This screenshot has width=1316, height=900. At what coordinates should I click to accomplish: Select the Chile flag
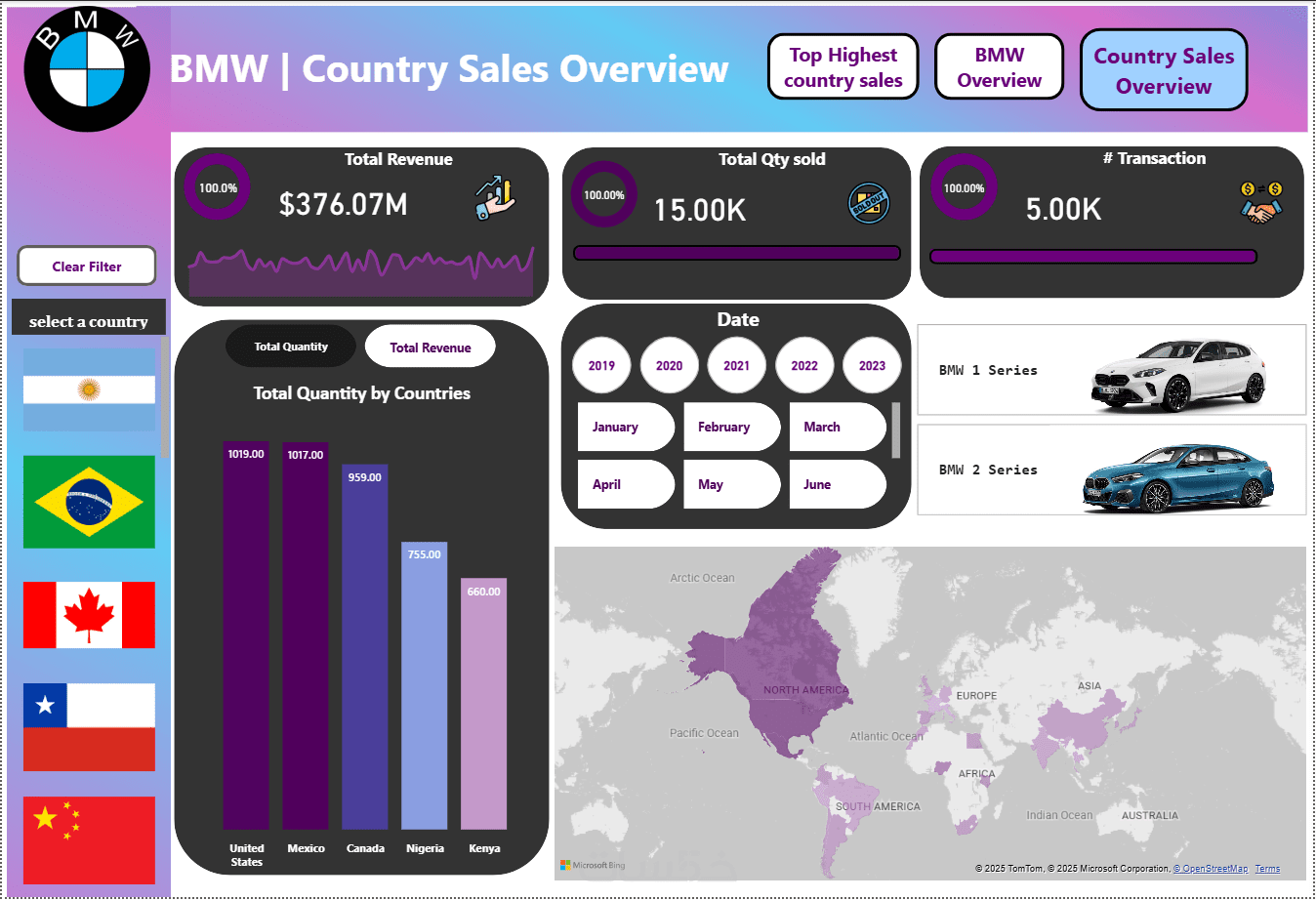pos(89,727)
